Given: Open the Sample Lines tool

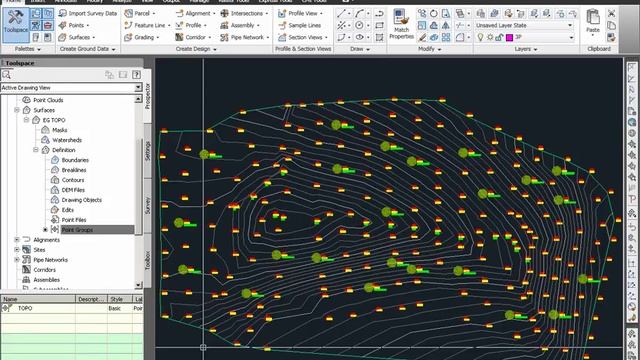Looking at the screenshot, I should 300,25.
